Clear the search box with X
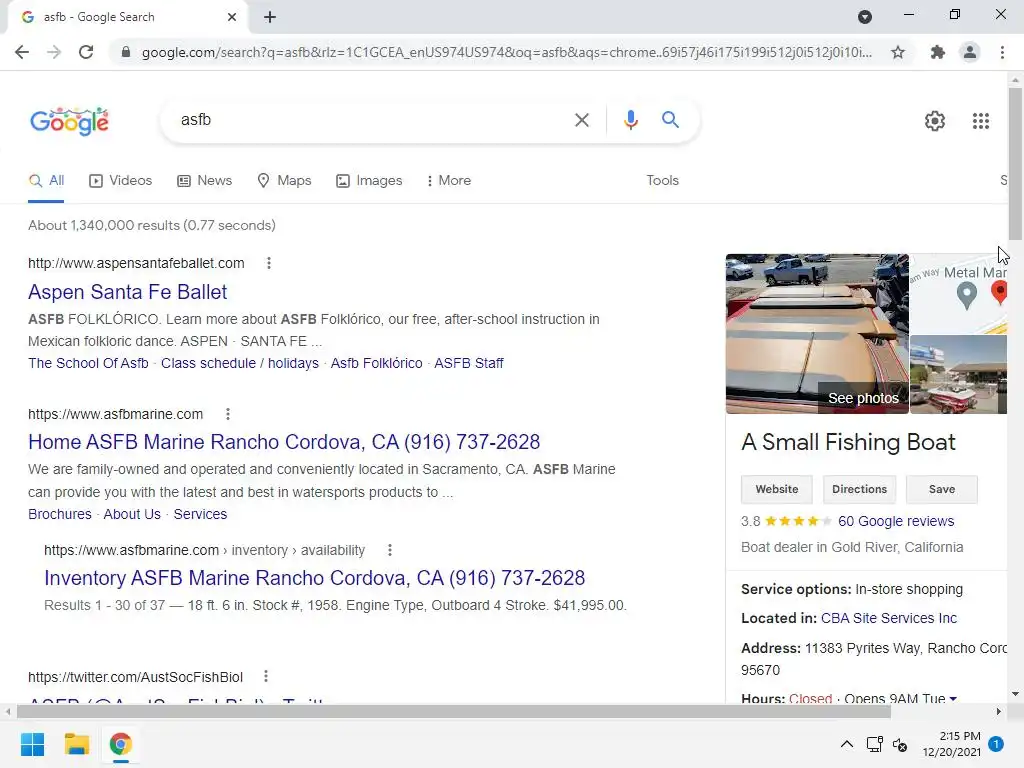This screenshot has width=1024, height=768. (581, 120)
